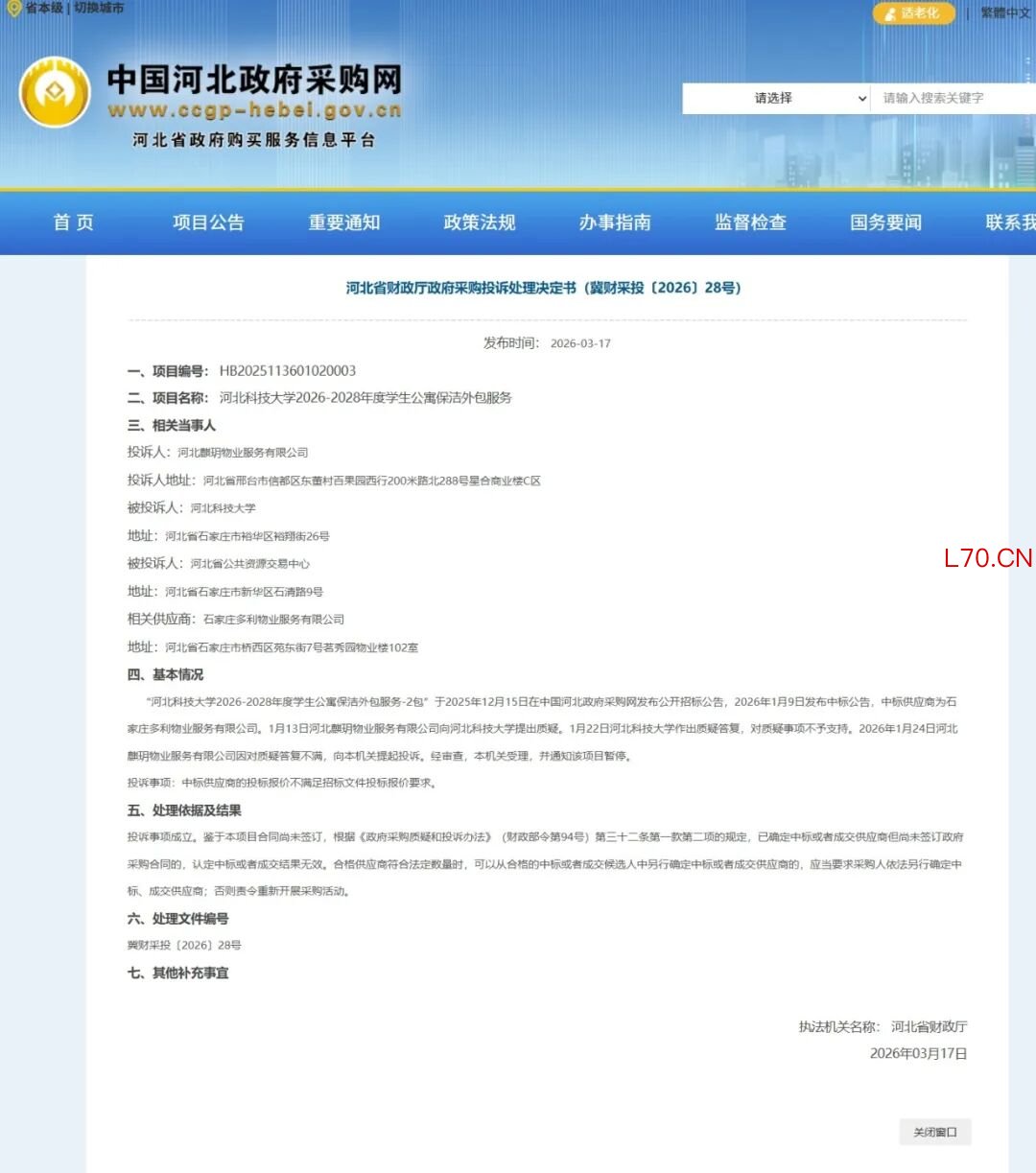Screen dimensions: 1036x1173
Task: Select 监督检查 in the navigation bar
Action: 750,223
